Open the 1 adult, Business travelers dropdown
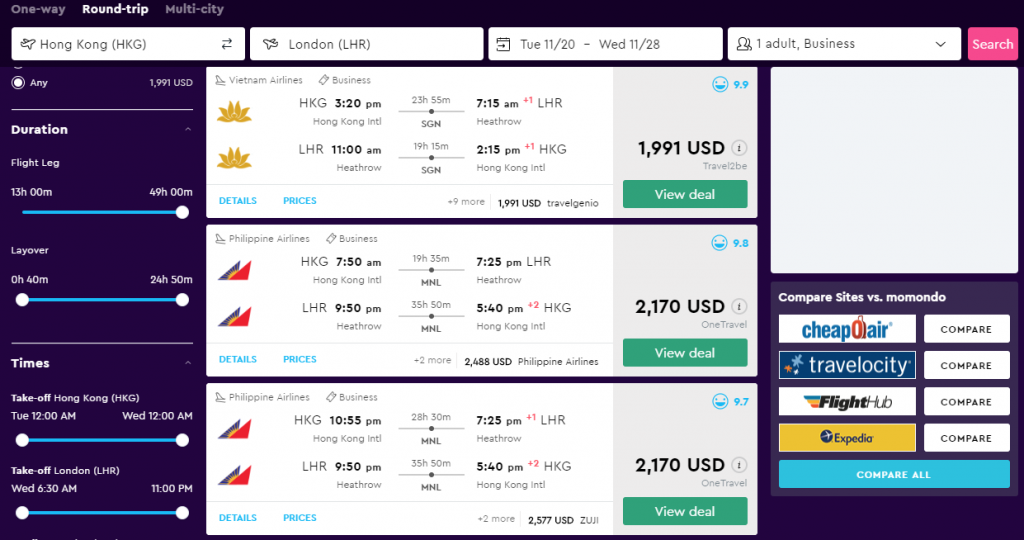Viewport: 1024px width, 540px height. [x=844, y=44]
